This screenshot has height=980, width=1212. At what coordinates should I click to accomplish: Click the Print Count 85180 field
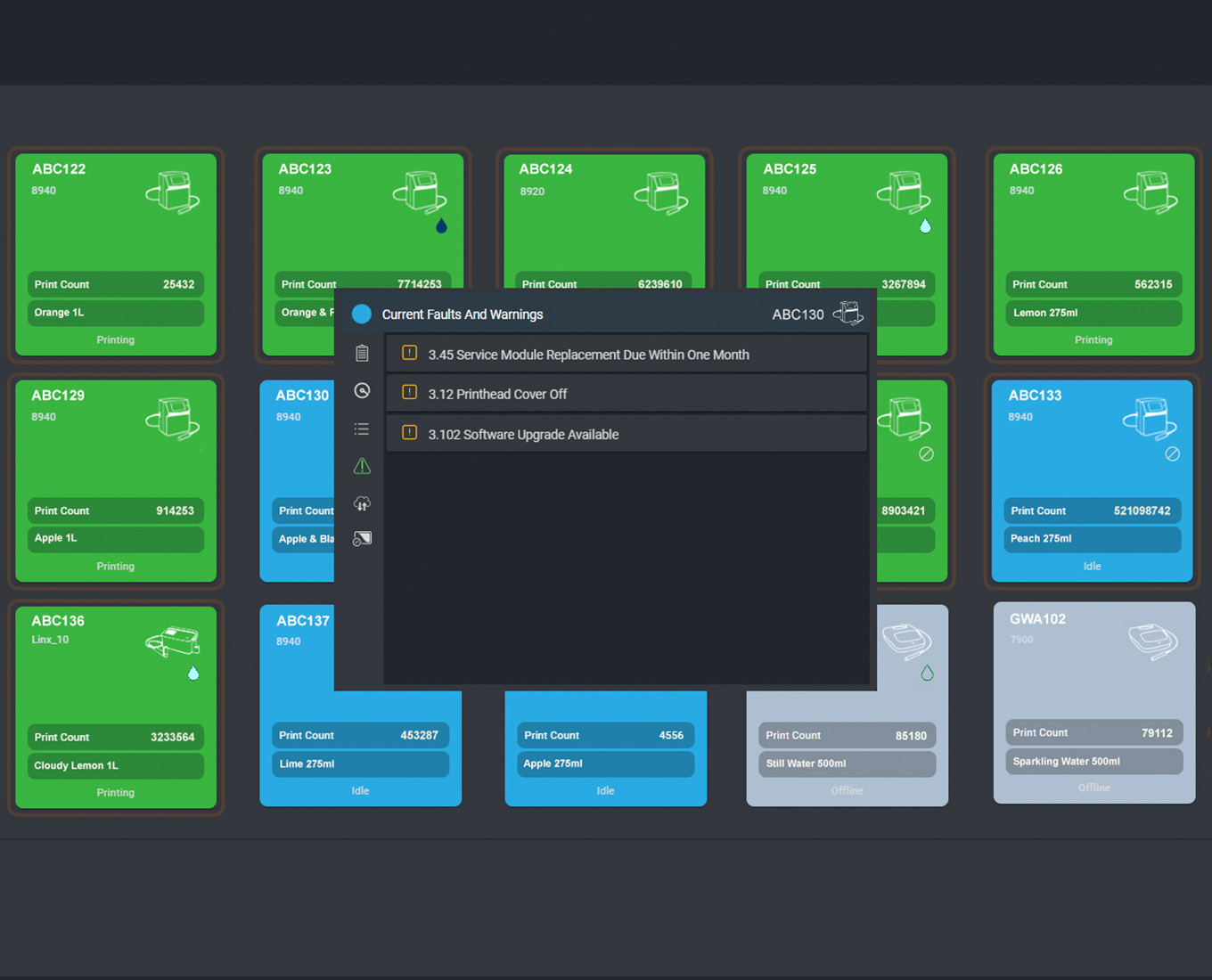[848, 735]
